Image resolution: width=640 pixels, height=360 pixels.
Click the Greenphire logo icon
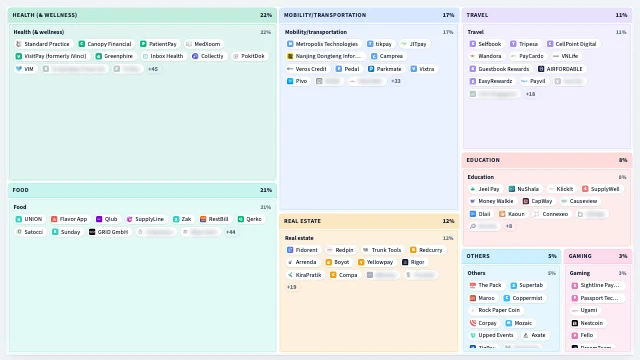(98, 56)
